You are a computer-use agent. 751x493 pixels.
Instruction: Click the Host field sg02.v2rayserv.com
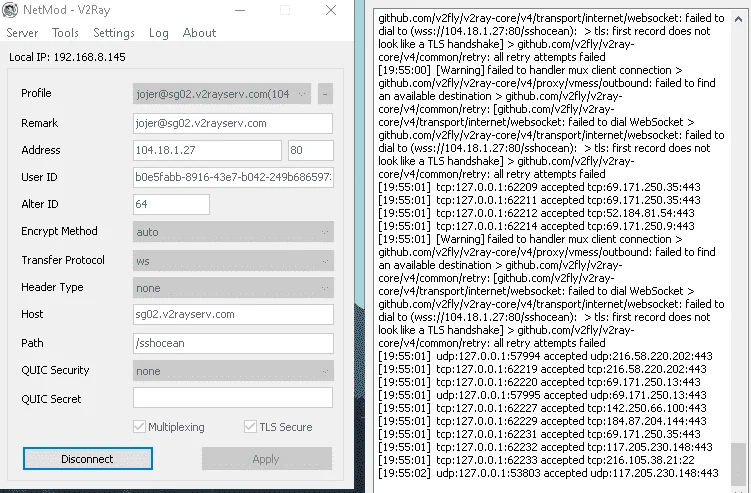pos(233,314)
